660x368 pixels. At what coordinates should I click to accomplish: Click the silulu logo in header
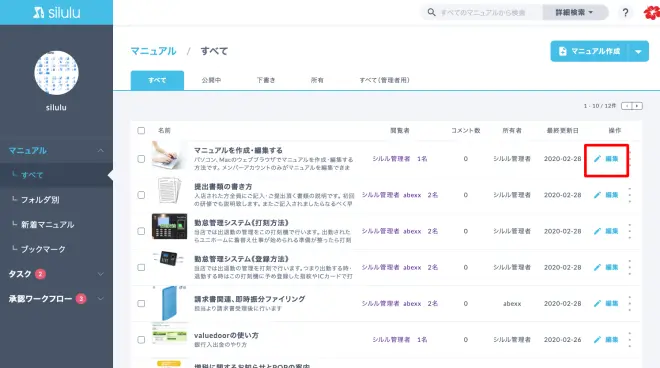[56, 13]
